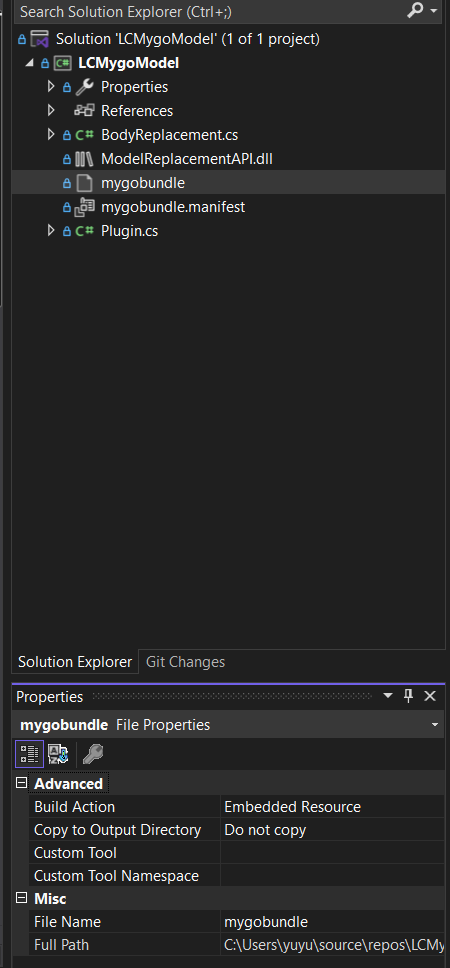The height and width of the screenshot is (968, 450).
Task: Open search options dropdown arrow beside the magnifier
Action: click(433, 11)
